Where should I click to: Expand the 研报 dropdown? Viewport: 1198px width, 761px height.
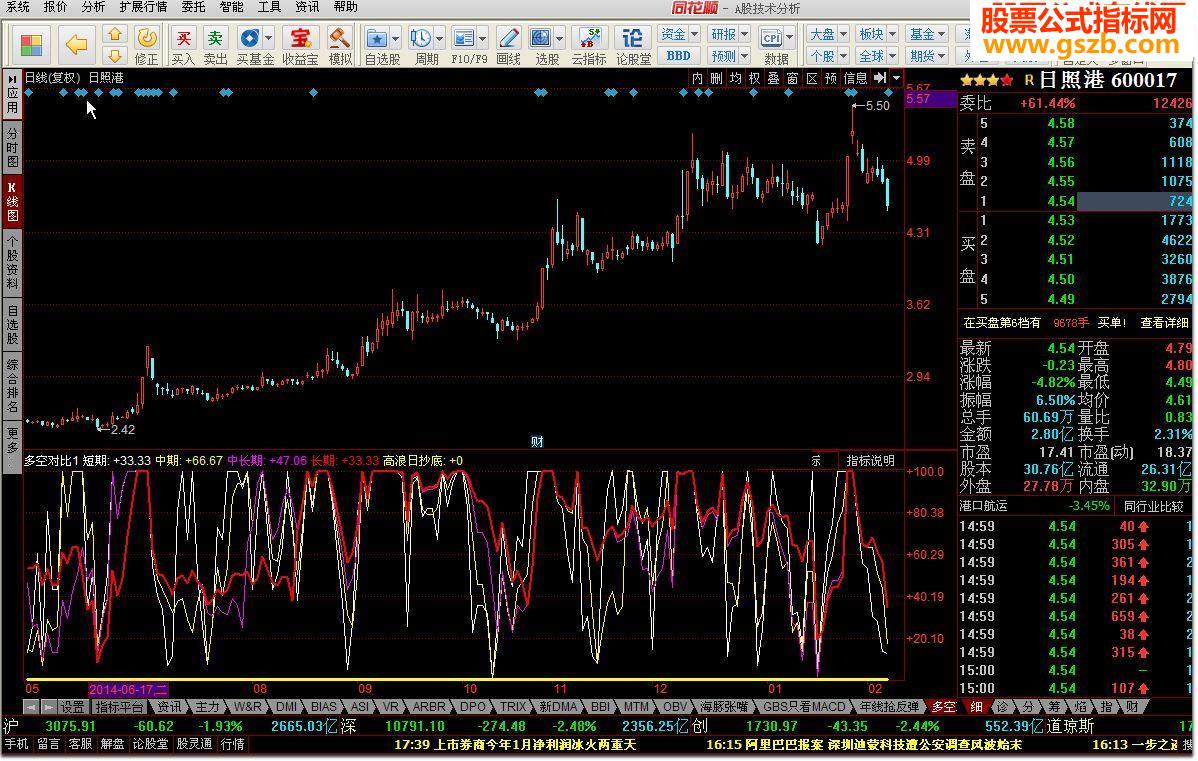coord(730,34)
